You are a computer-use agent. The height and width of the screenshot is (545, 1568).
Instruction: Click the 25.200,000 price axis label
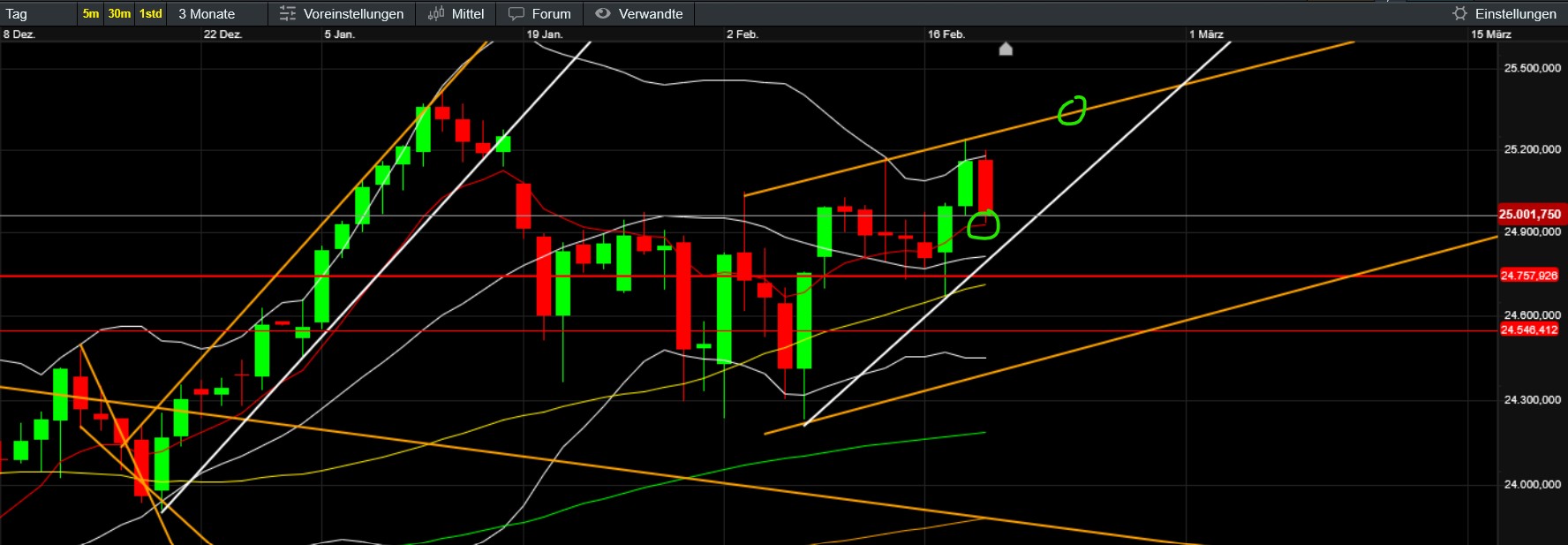(x=1533, y=149)
